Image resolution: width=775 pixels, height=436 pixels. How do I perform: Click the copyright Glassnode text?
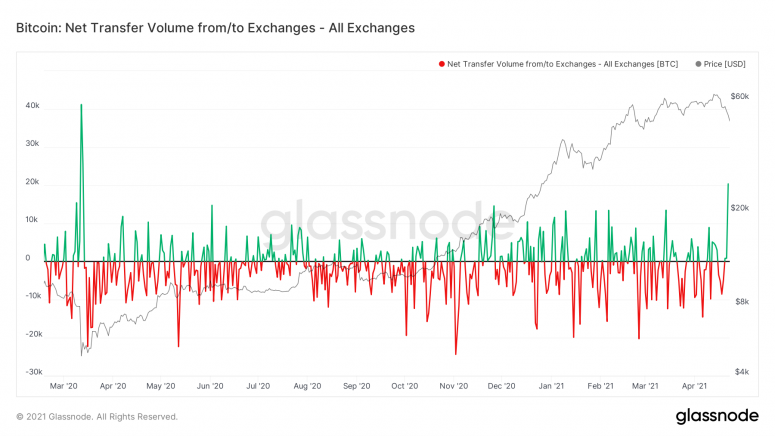pyautogui.click(x=96, y=417)
